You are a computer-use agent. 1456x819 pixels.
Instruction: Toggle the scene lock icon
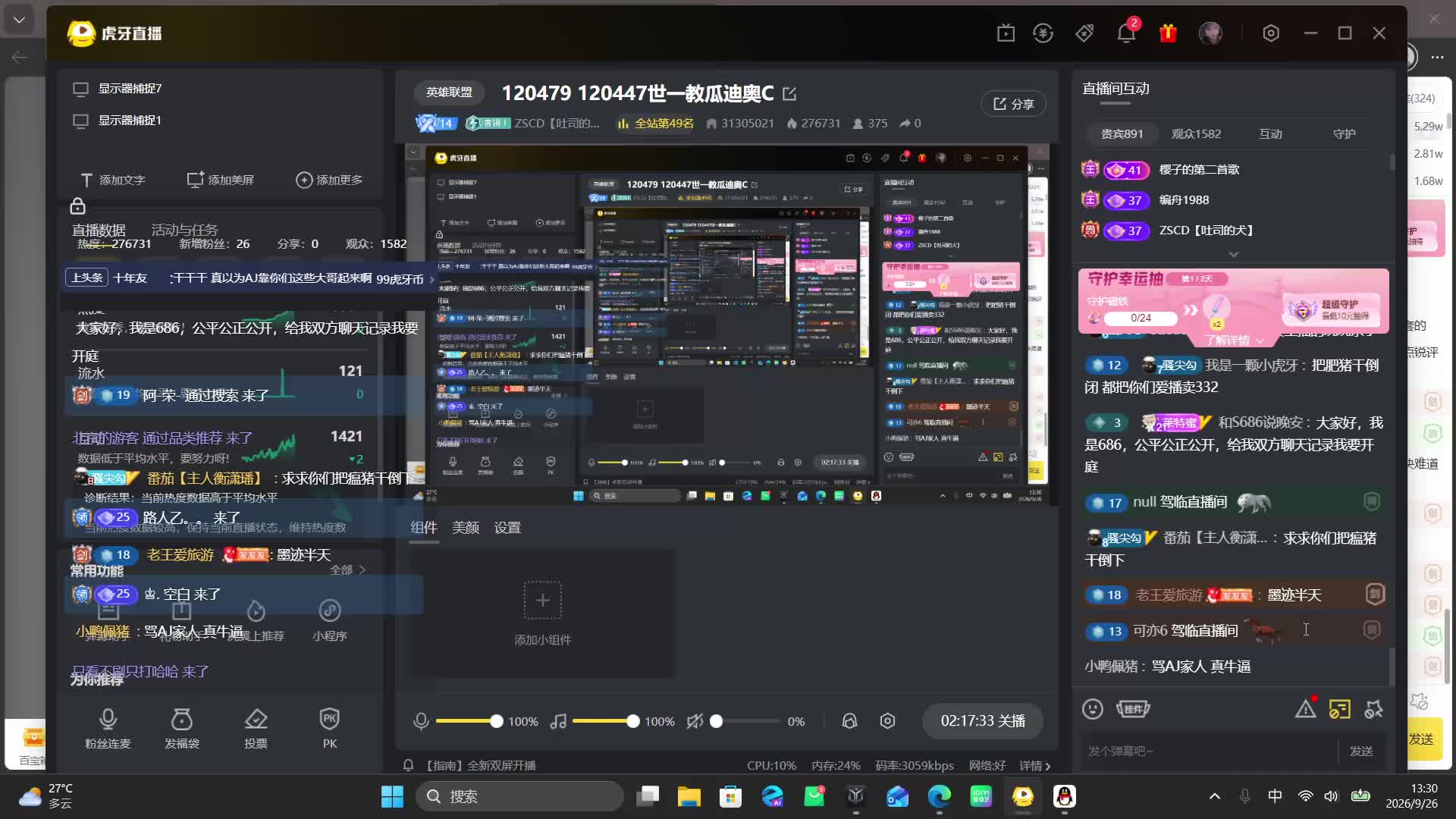(x=77, y=206)
